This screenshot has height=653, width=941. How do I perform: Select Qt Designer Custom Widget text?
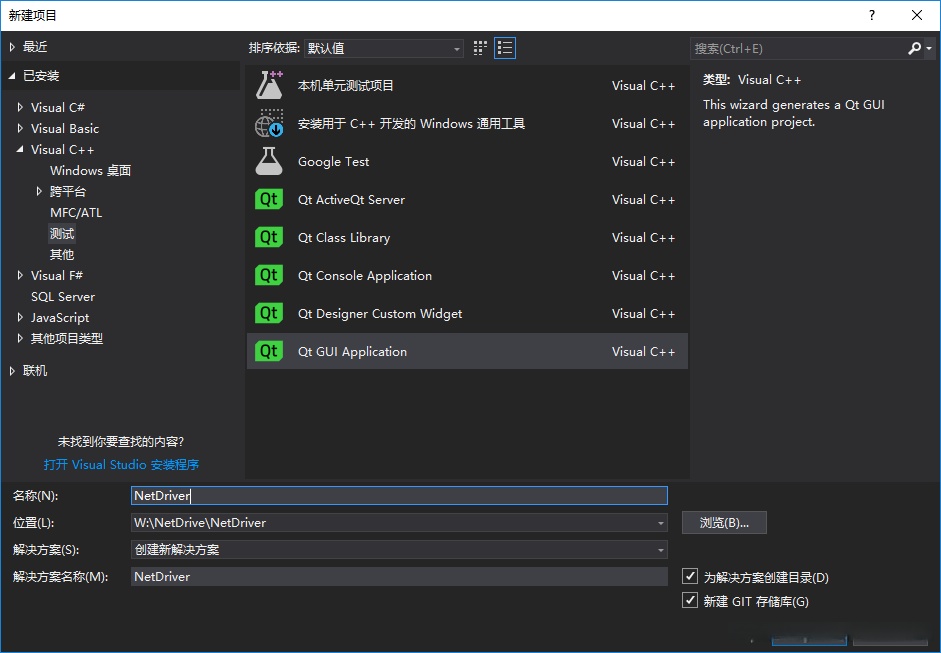pyautogui.click(x=380, y=313)
